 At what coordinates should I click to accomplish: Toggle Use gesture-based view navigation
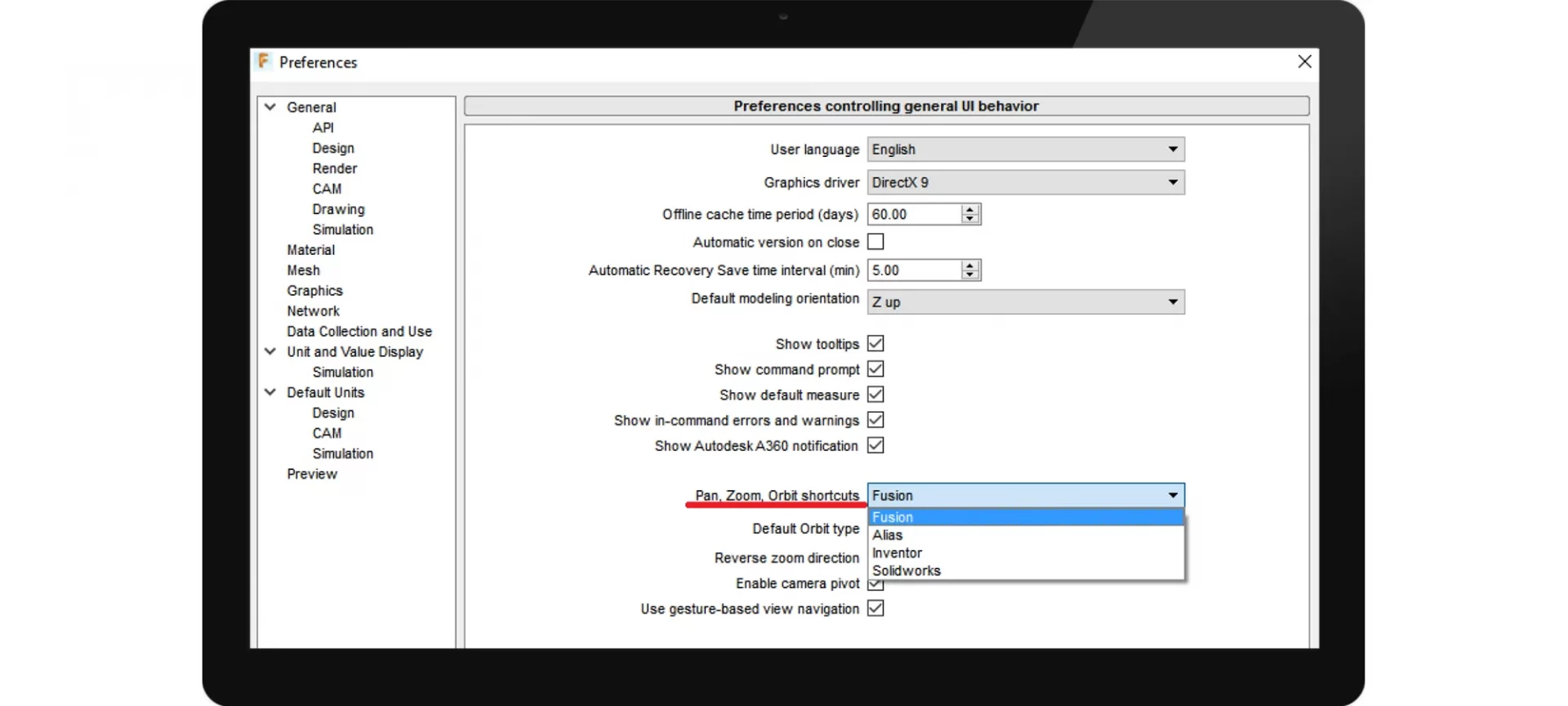click(875, 609)
